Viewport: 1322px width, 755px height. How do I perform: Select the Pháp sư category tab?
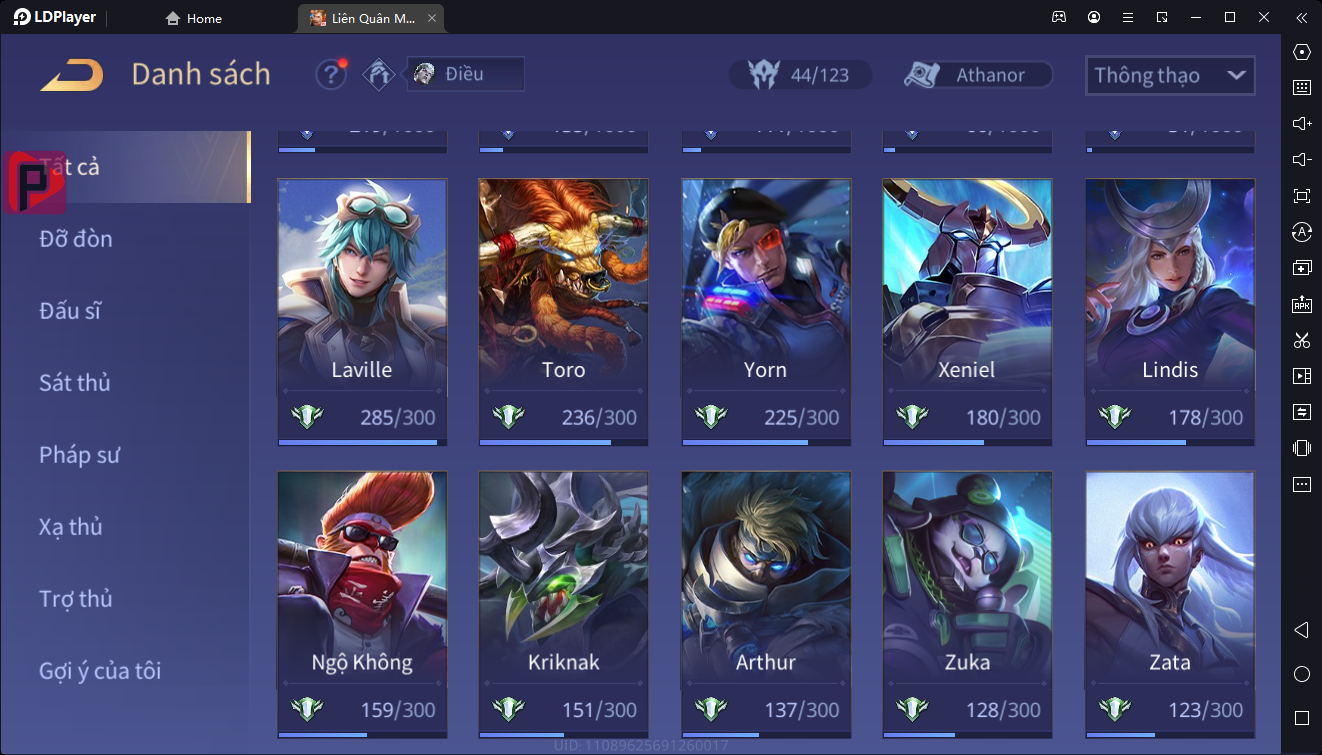(x=80, y=455)
